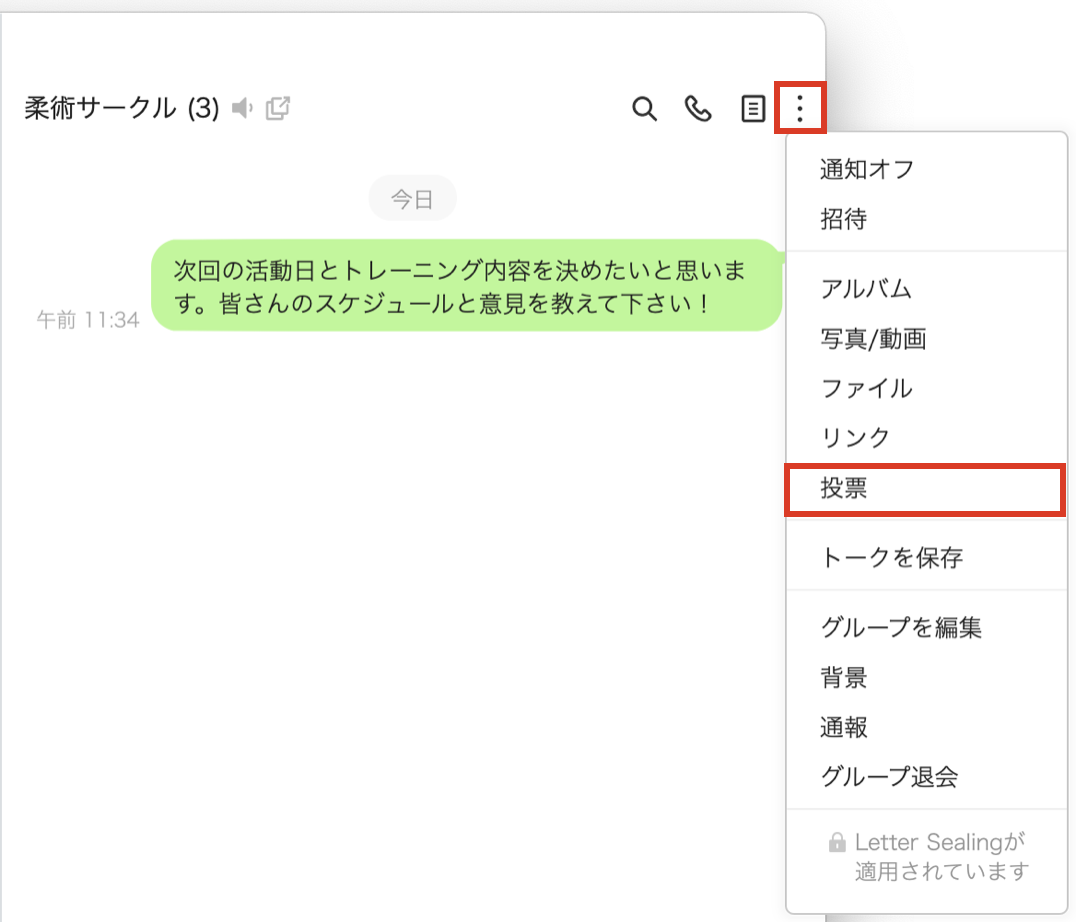Screen dimensions: 1076x922
Task: Select トークを保存 option
Action: (926, 557)
